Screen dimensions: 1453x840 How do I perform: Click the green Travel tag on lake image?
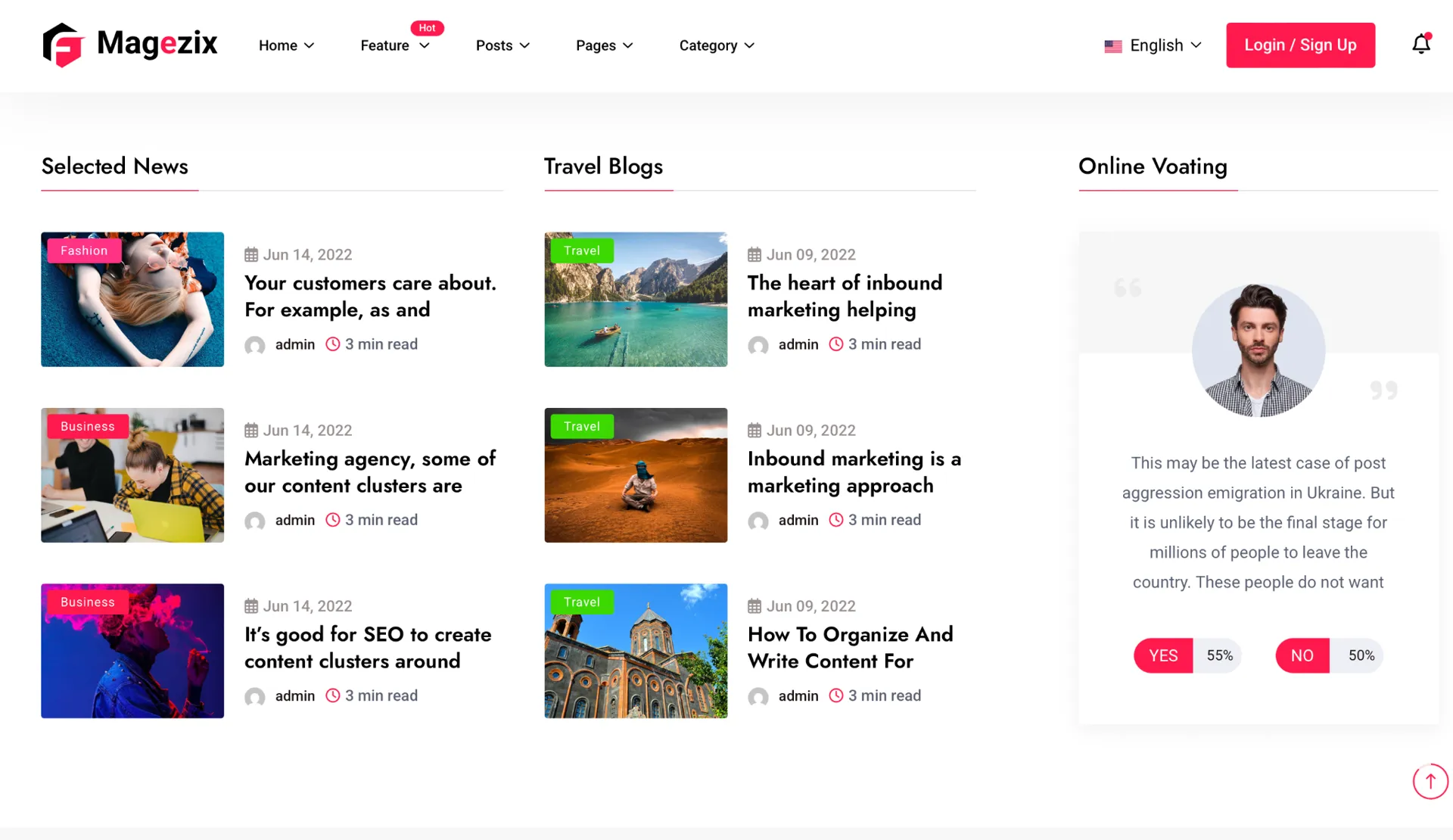(x=581, y=250)
